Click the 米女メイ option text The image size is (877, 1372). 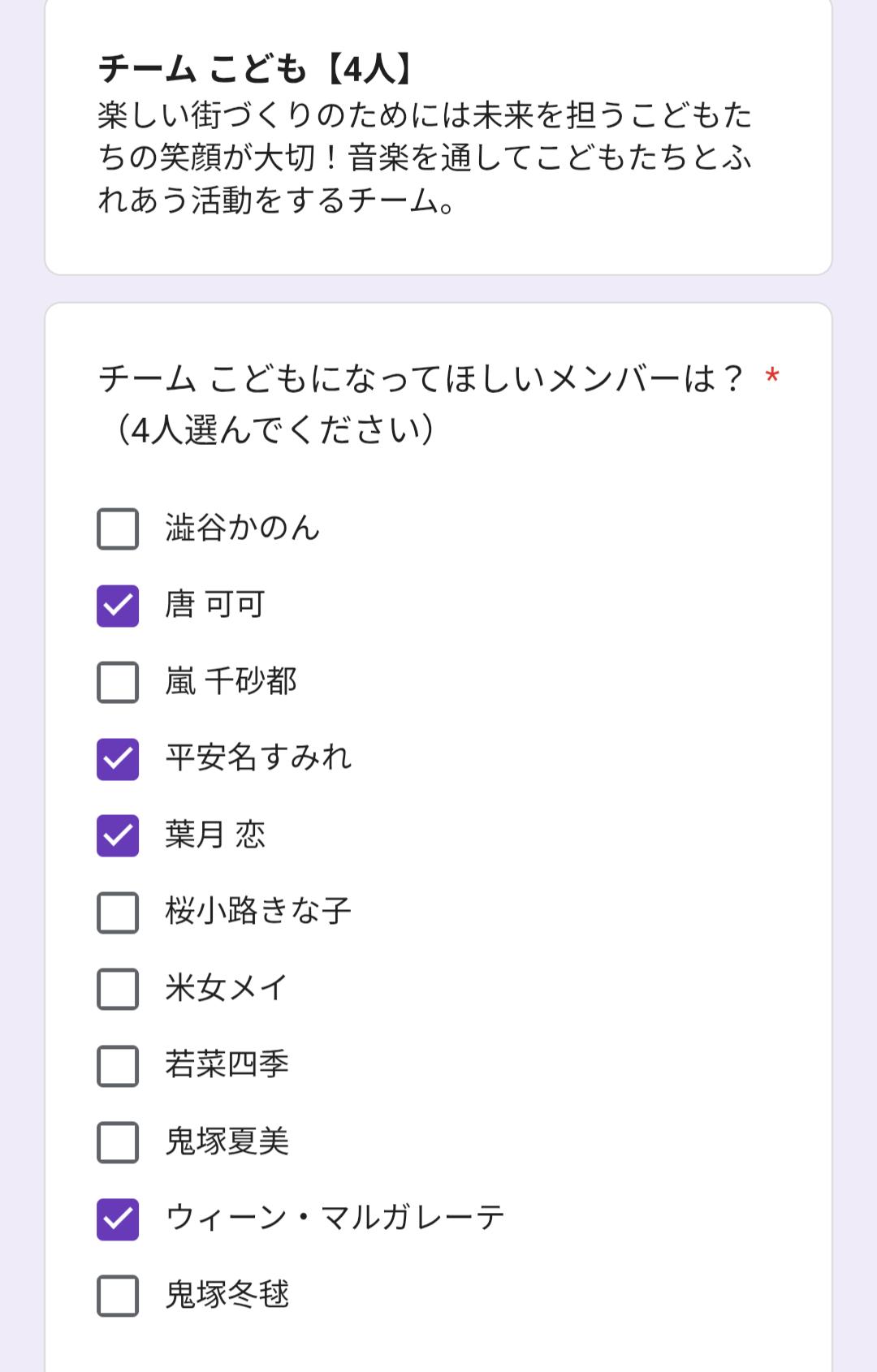click(x=227, y=988)
